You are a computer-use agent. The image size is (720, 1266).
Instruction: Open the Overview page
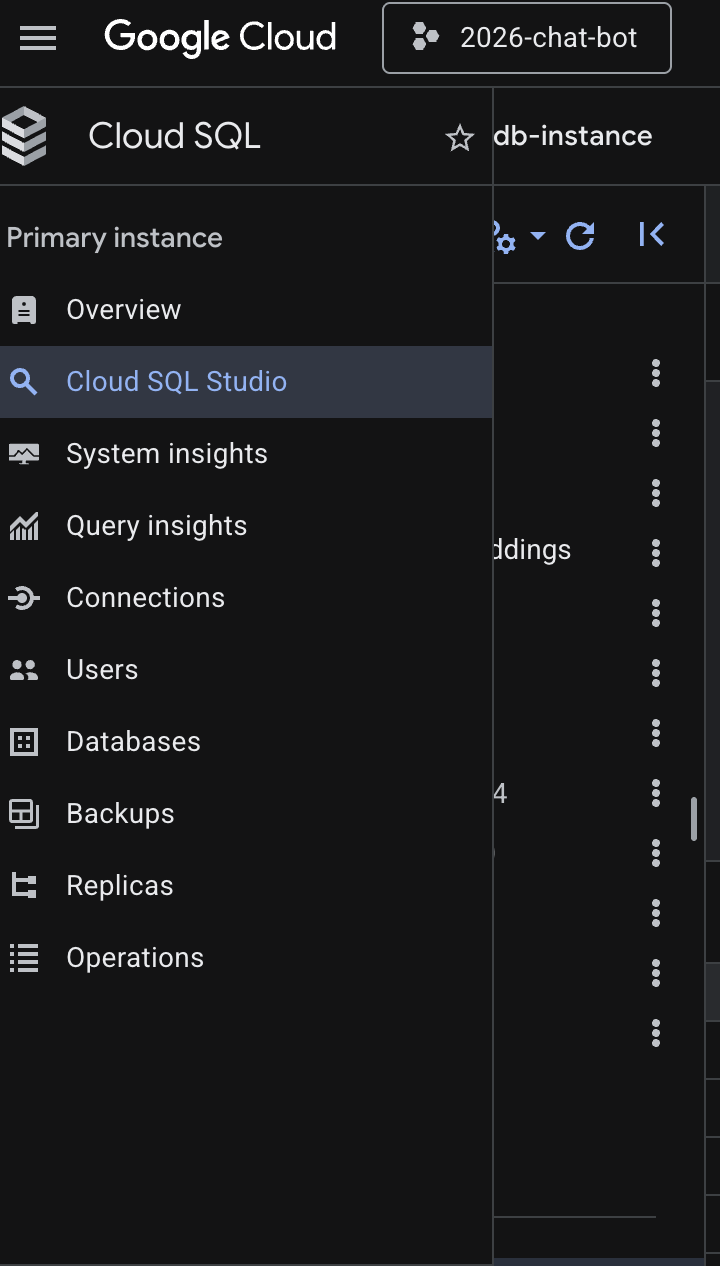(246, 310)
